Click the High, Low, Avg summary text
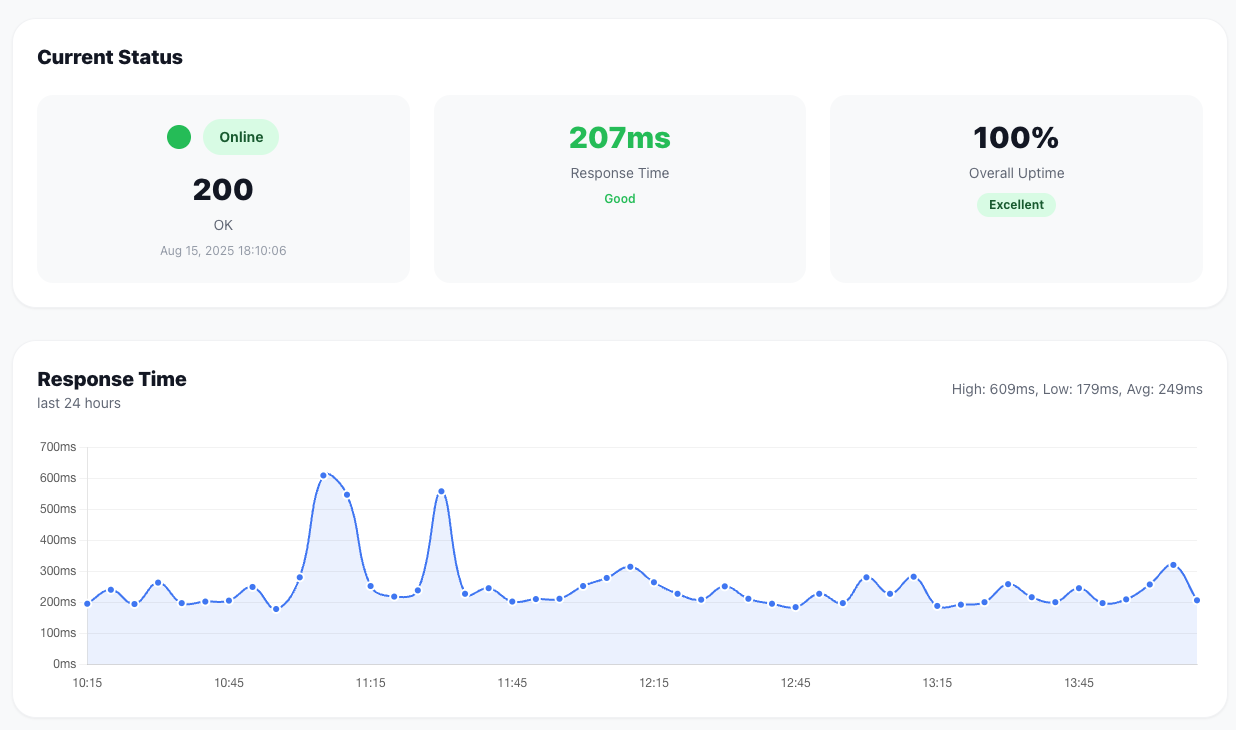1236x730 pixels. point(1077,389)
